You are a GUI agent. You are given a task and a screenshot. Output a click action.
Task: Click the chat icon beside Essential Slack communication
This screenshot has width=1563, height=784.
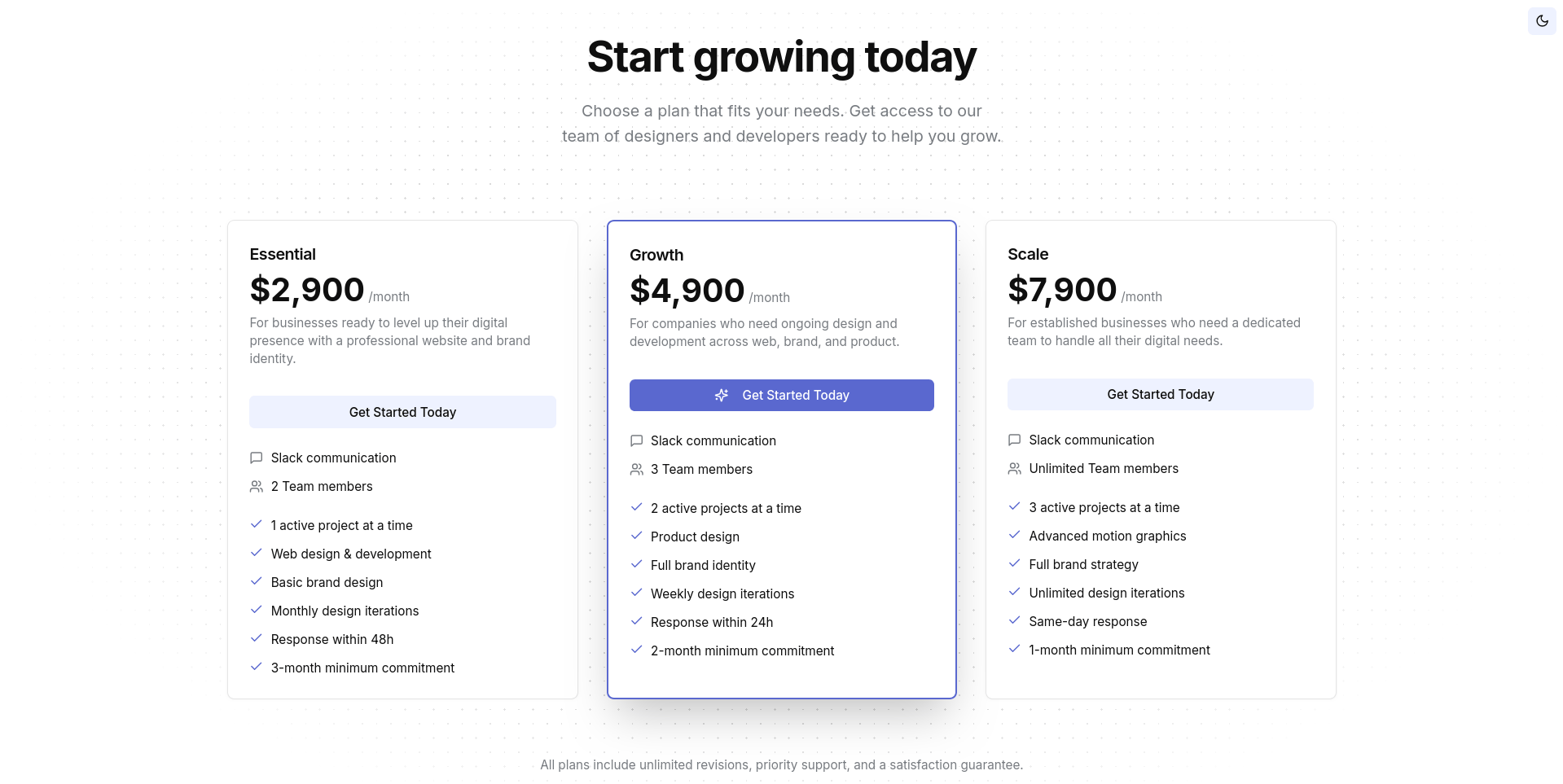(x=256, y=458)
